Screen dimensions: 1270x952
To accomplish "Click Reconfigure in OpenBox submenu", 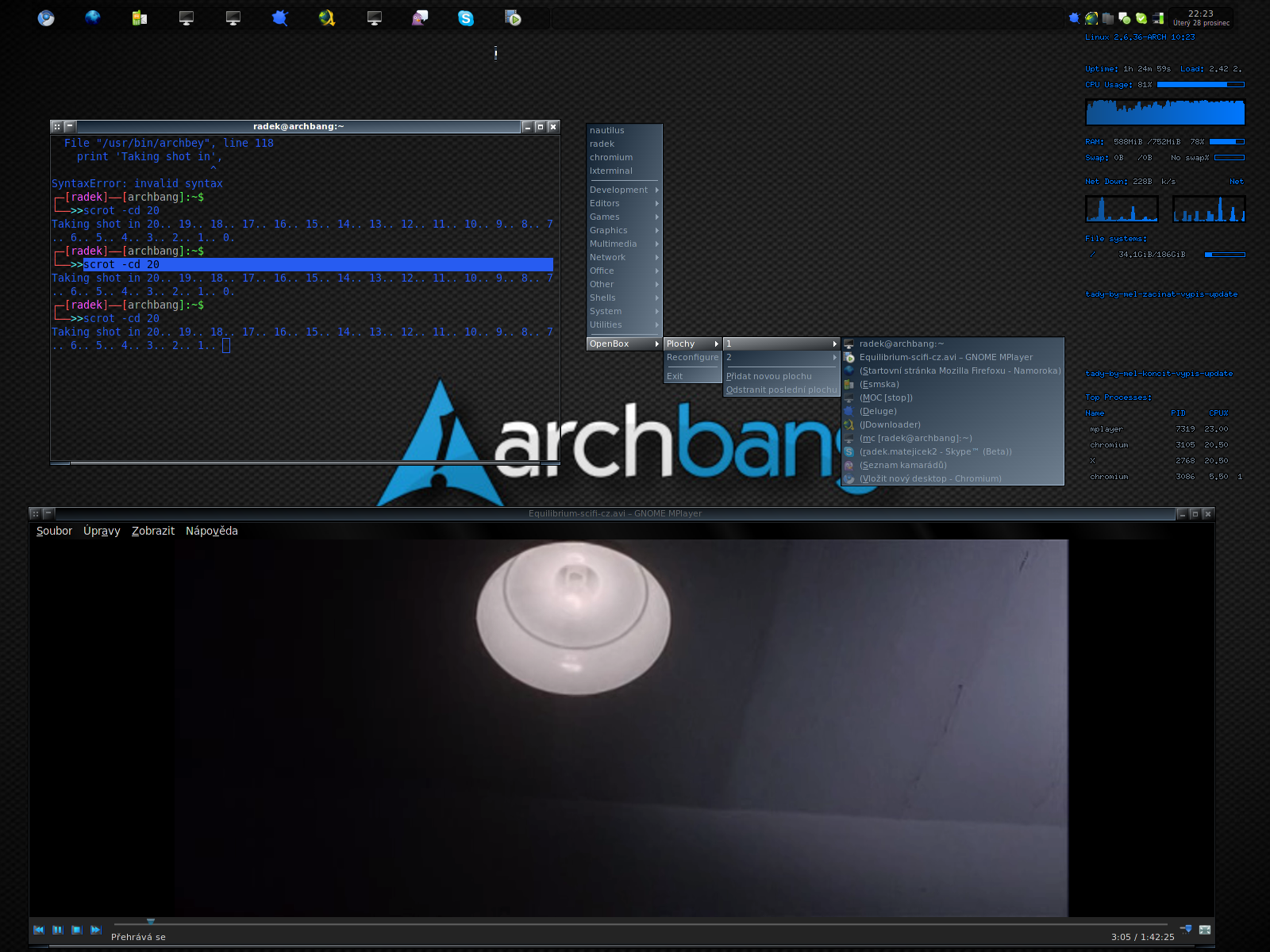I will [x=692, y=357].
